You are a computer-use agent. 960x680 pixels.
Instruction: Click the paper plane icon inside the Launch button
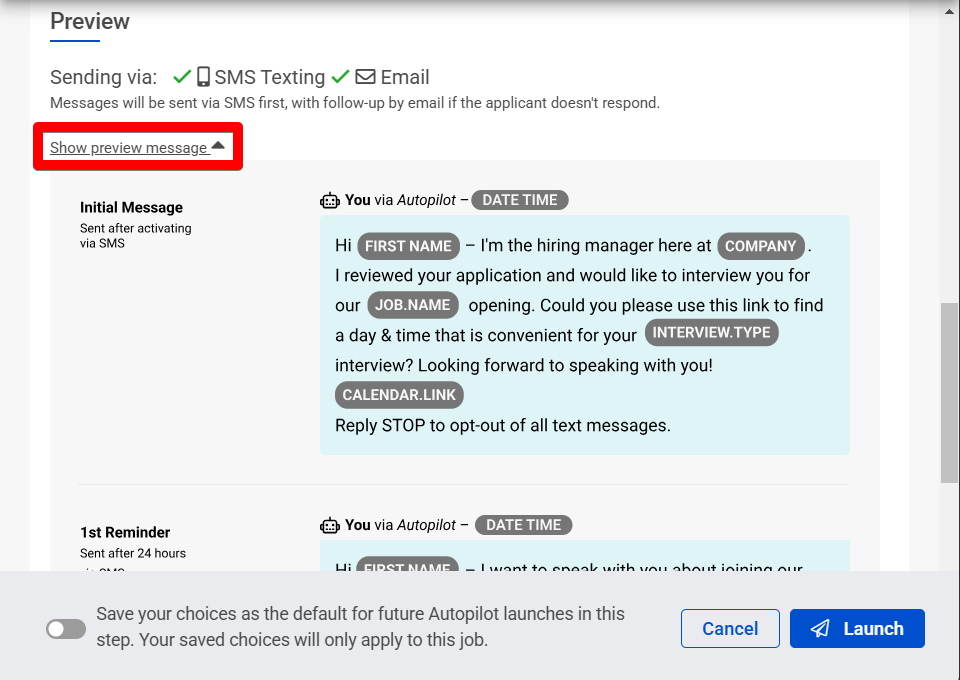pyautogui.click(x=820, y=628)
